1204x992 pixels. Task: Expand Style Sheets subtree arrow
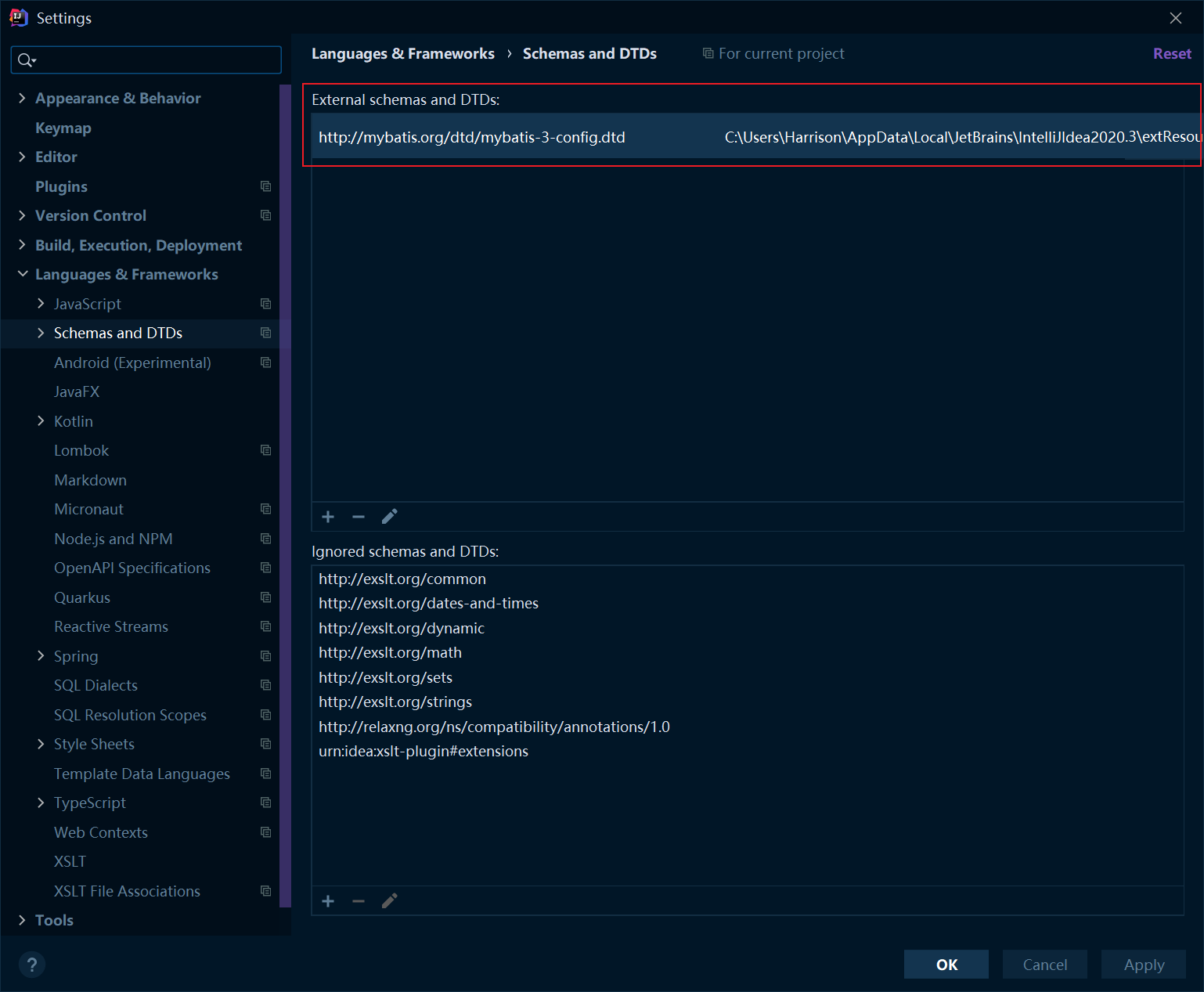click(x=41, y=744)
